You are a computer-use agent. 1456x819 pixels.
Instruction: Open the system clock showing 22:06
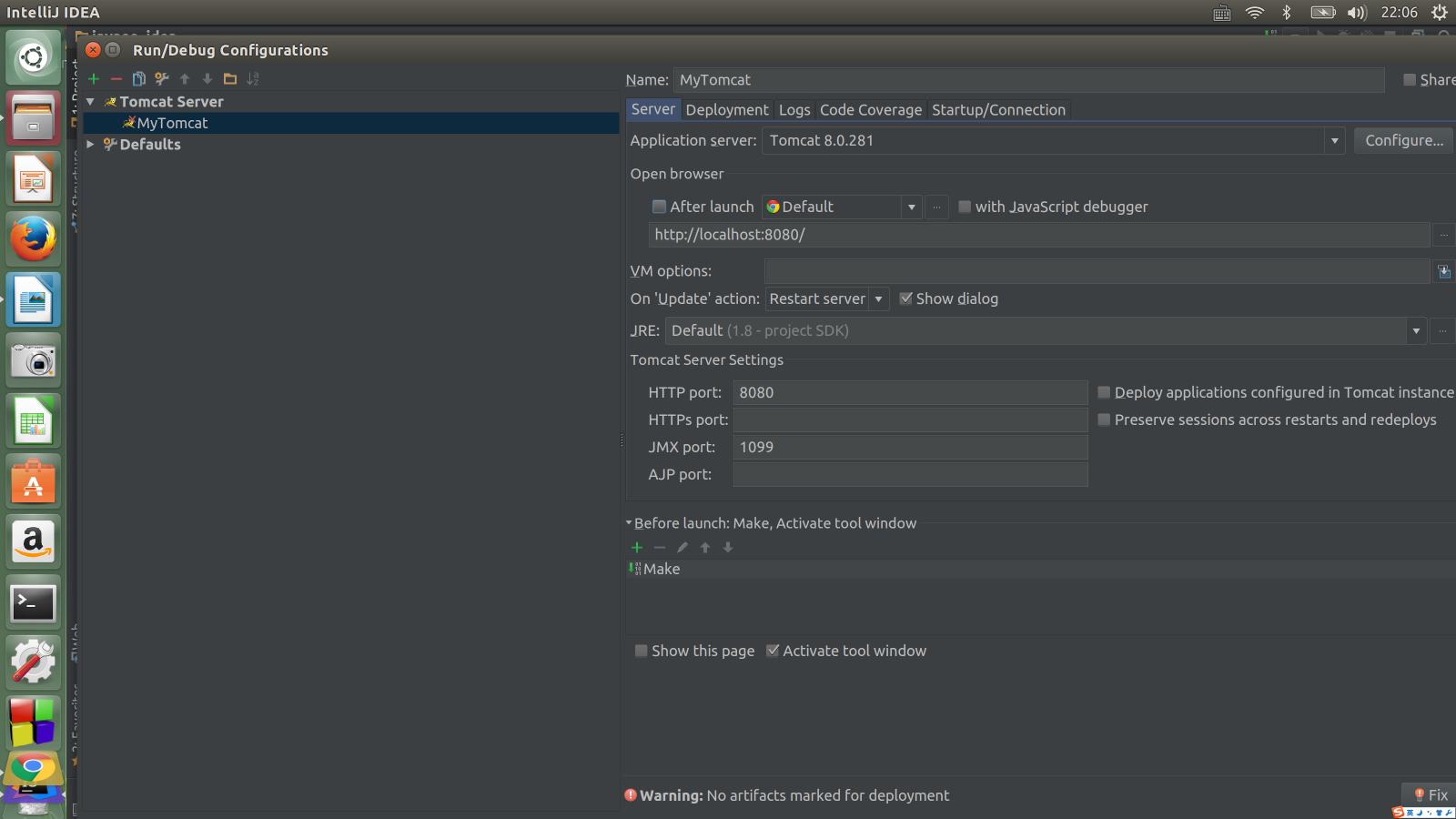[1399, 13]
